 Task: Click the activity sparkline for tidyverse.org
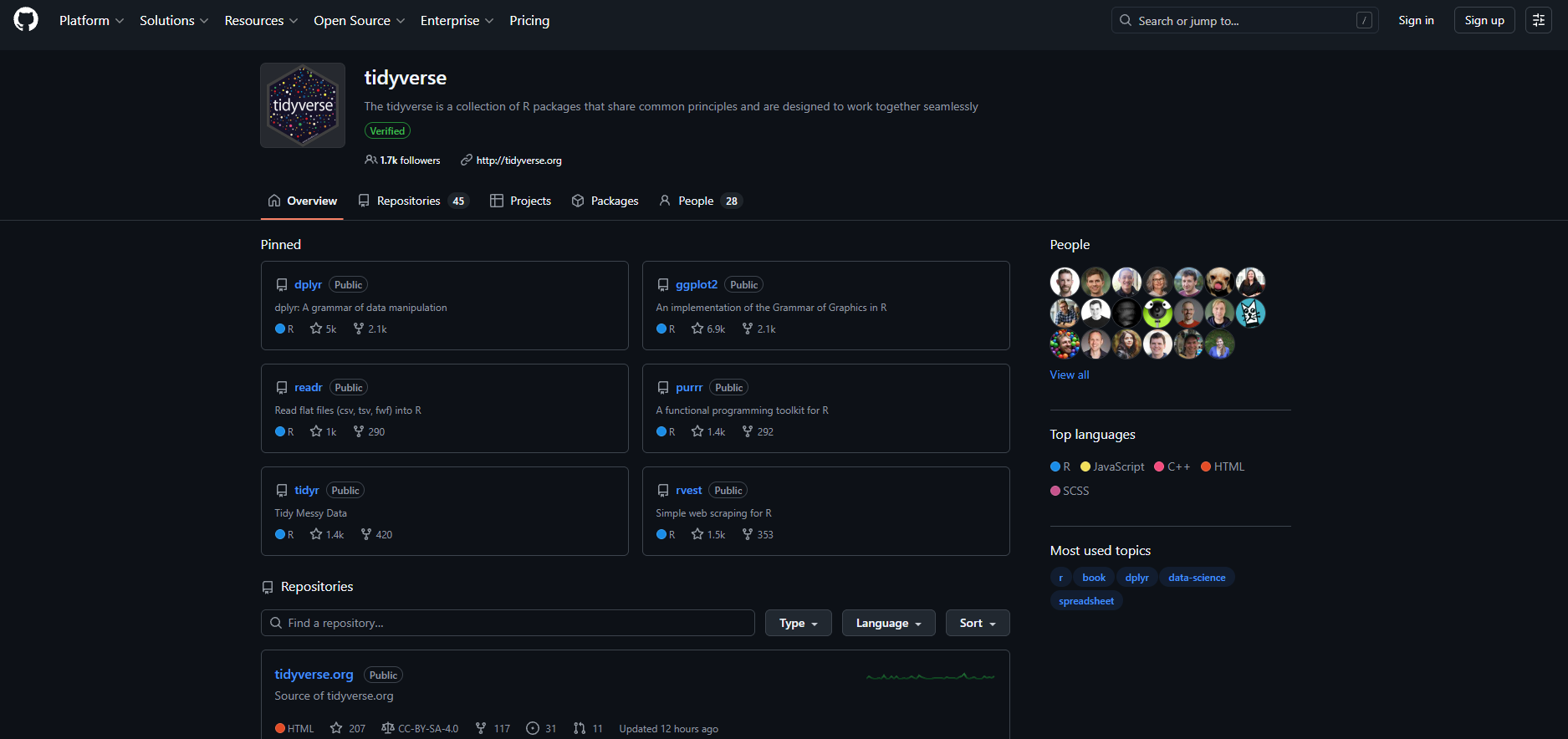tap(931, 675)
